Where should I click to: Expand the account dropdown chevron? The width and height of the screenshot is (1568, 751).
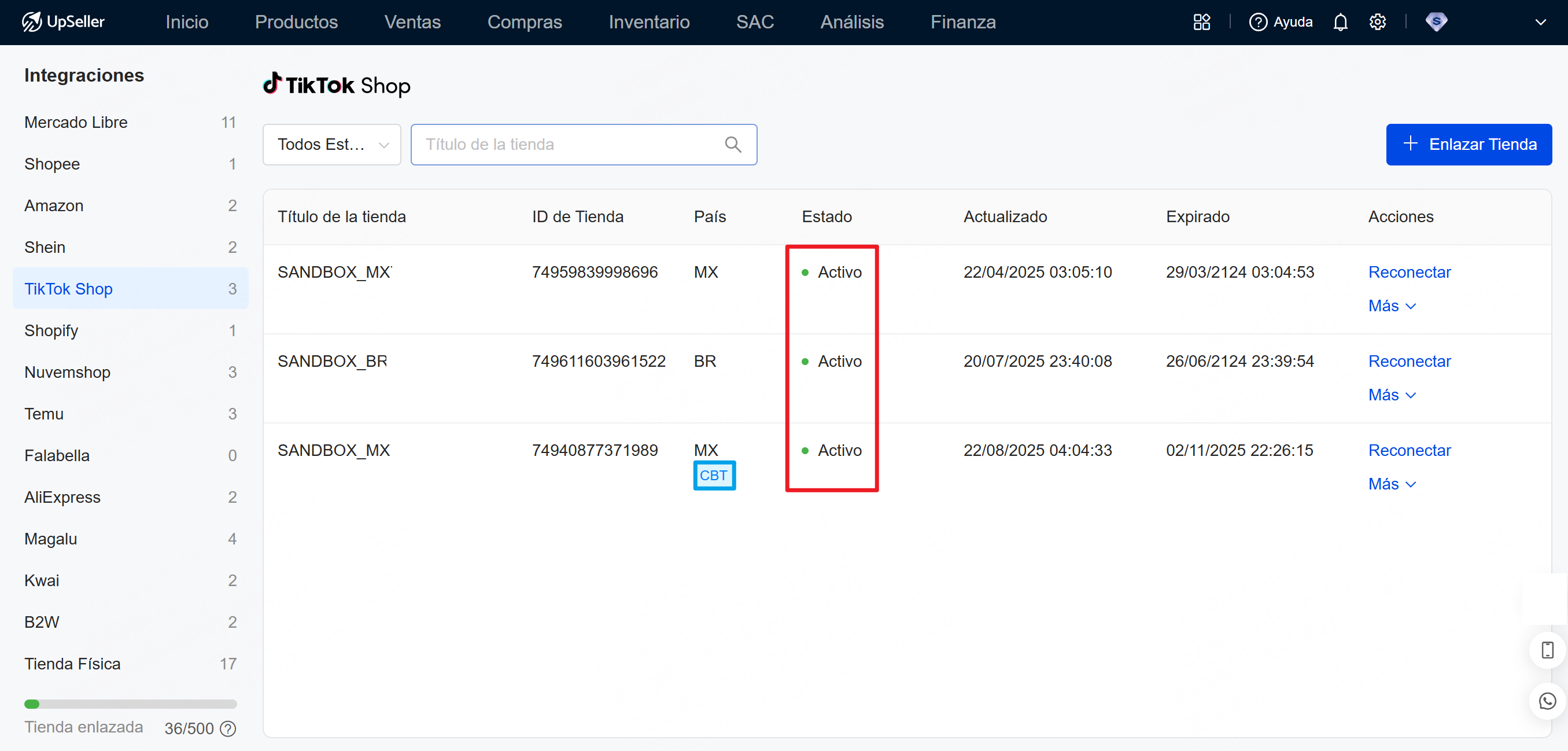click(x=1540, y=23)
